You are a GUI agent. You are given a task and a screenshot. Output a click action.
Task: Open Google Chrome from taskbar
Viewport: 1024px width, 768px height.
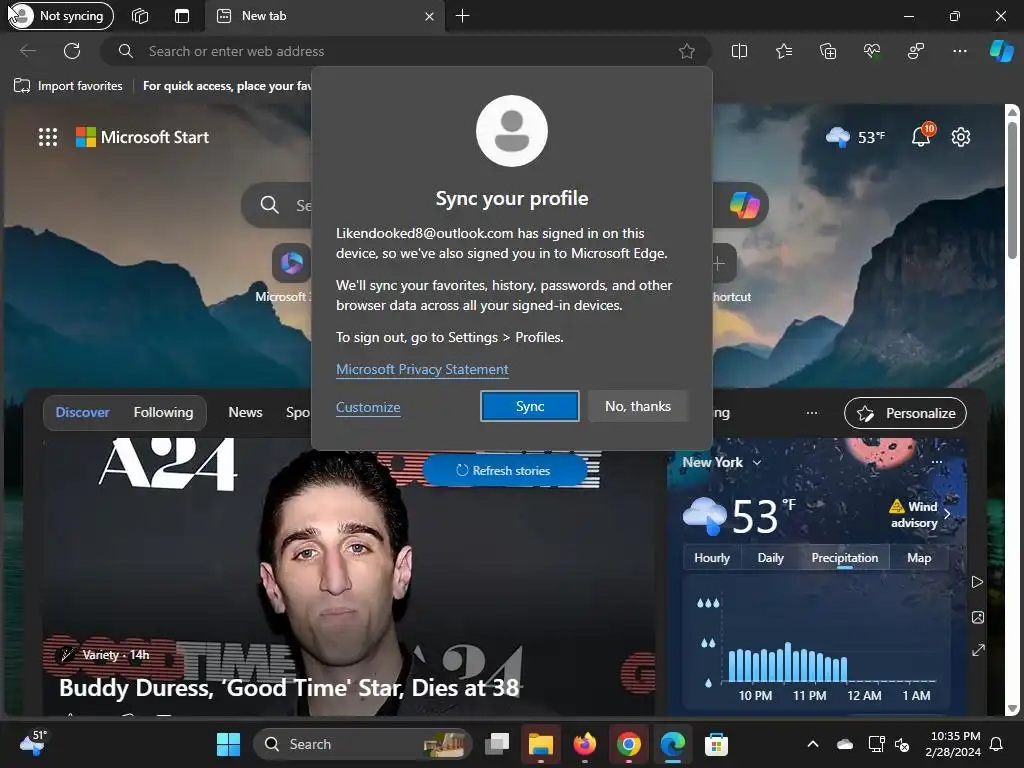click(x=628, y=744)
